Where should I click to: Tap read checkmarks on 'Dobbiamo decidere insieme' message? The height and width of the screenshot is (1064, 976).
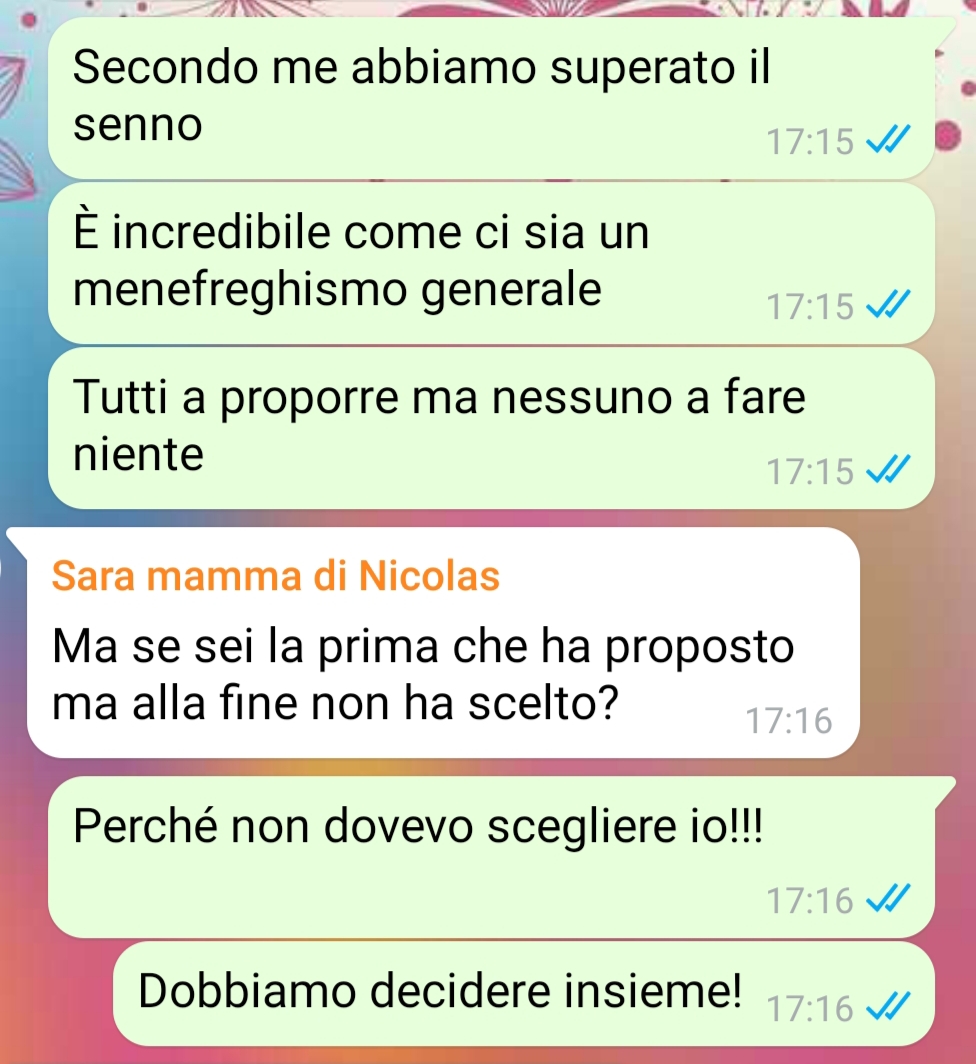[x=888, y=1007]
